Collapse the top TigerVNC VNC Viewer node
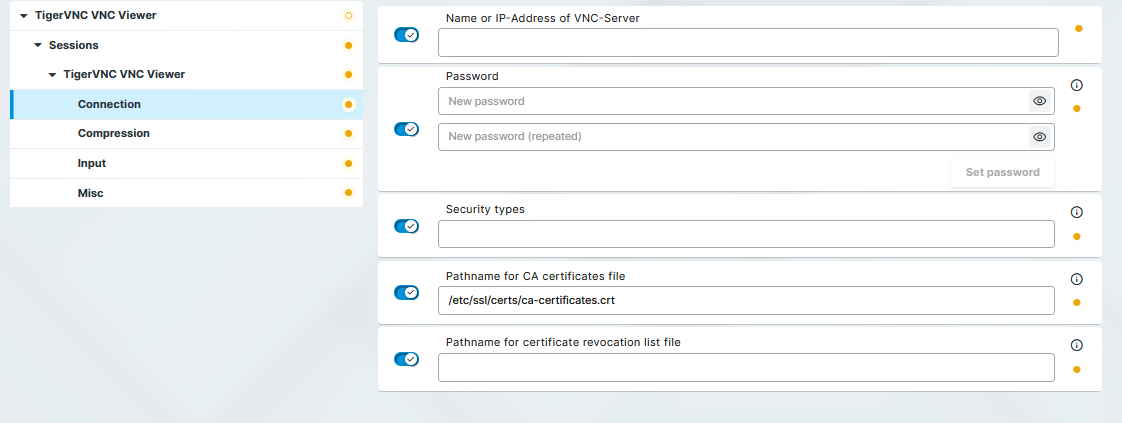 click(24, 16)
